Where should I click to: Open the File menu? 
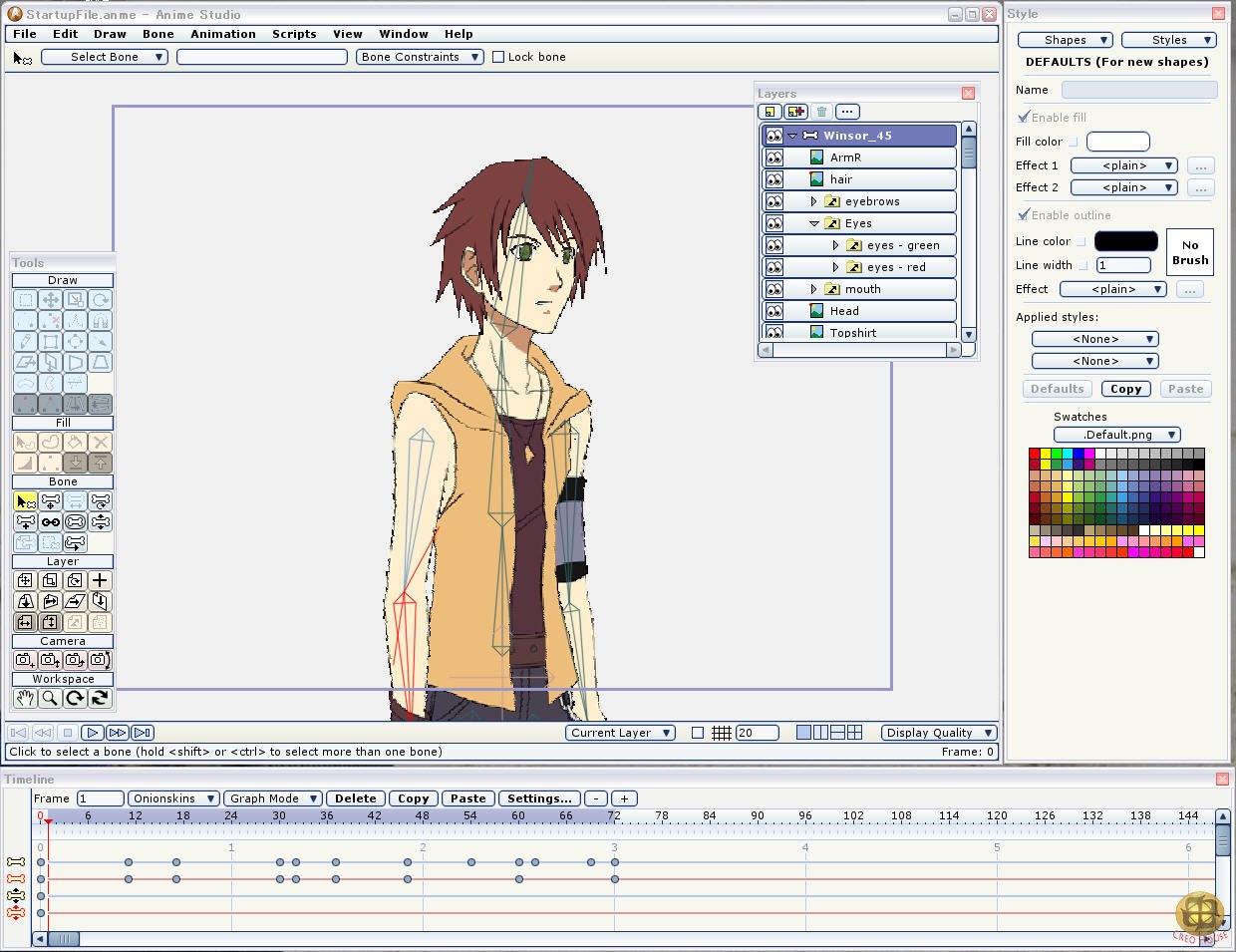pyautogui.click(x=25, y=34)
